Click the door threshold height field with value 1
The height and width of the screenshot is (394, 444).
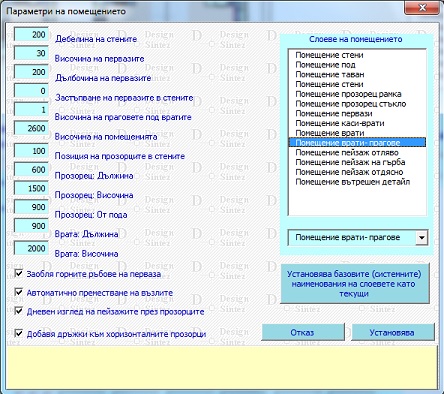(x=31, y=110)
